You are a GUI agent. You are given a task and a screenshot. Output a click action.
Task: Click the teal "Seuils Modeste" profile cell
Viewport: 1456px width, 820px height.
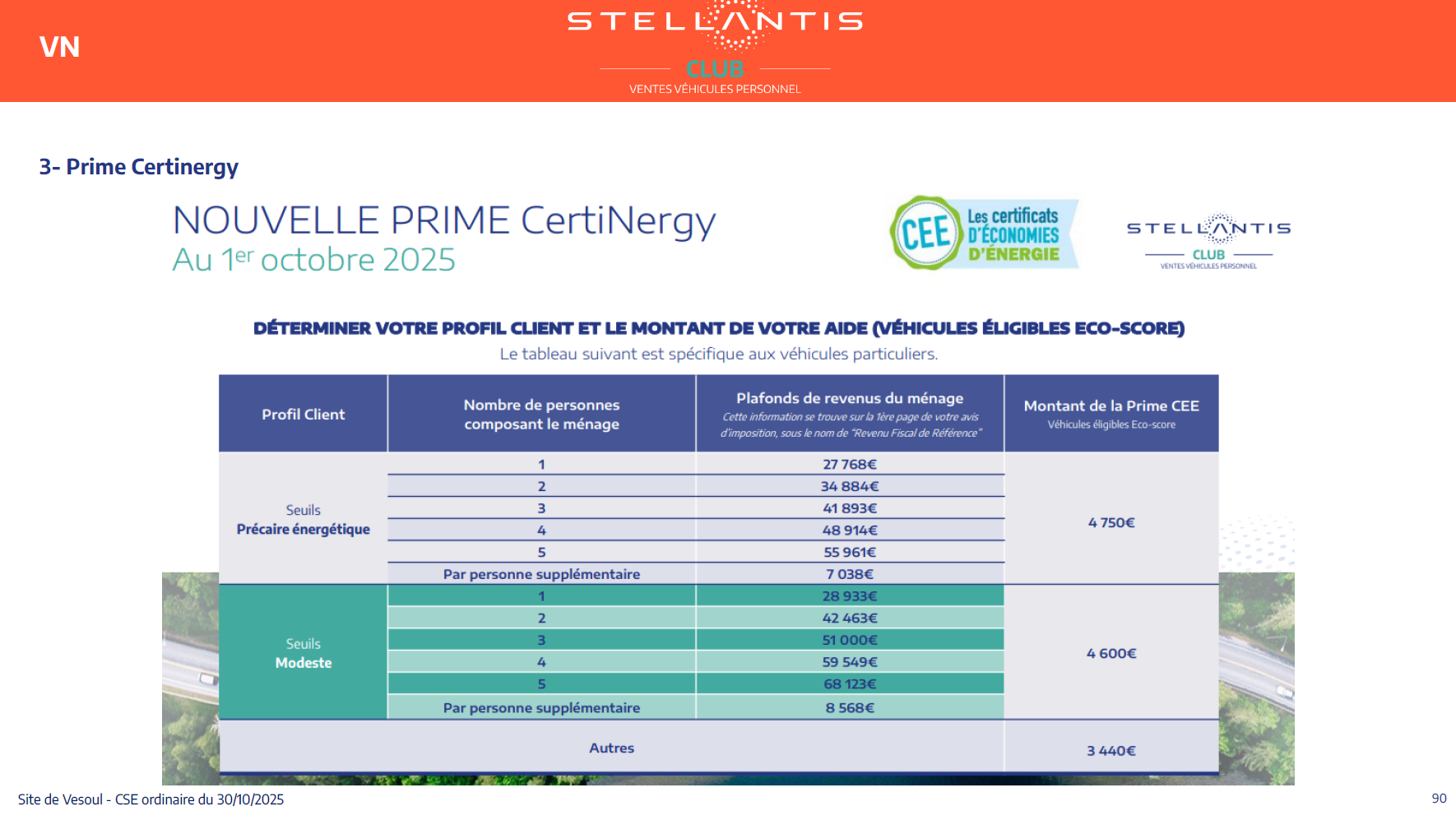pos(303,653)
